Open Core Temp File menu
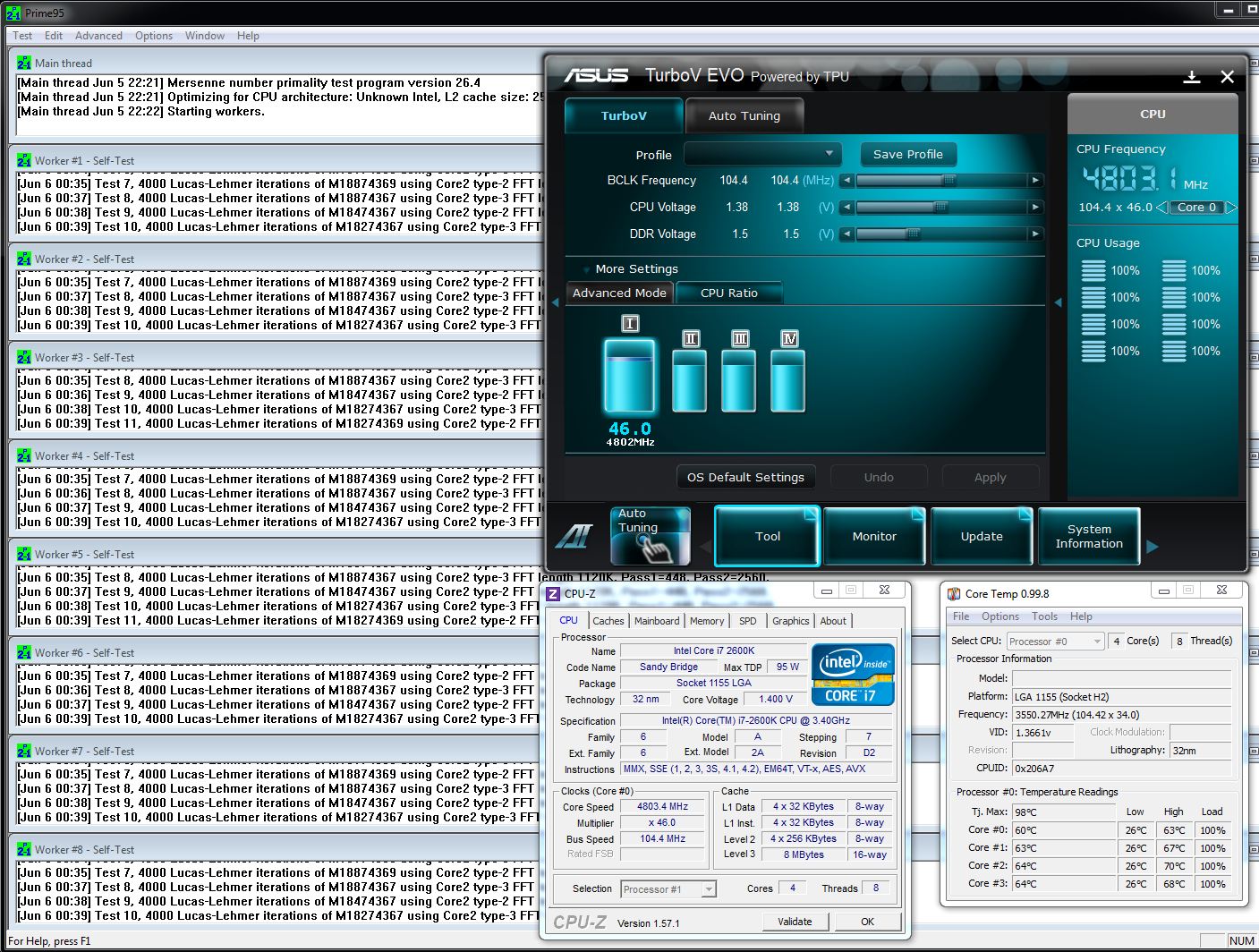 (961, 616)
